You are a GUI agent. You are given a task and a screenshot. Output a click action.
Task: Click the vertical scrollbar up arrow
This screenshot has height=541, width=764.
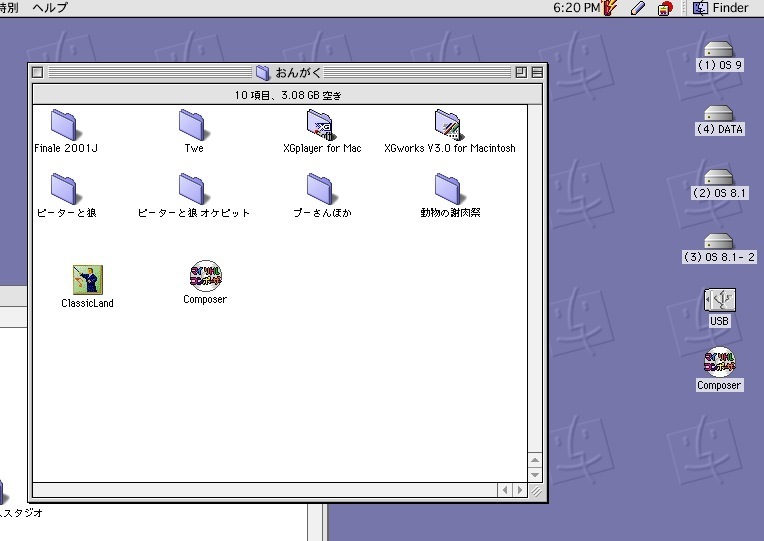535,460
